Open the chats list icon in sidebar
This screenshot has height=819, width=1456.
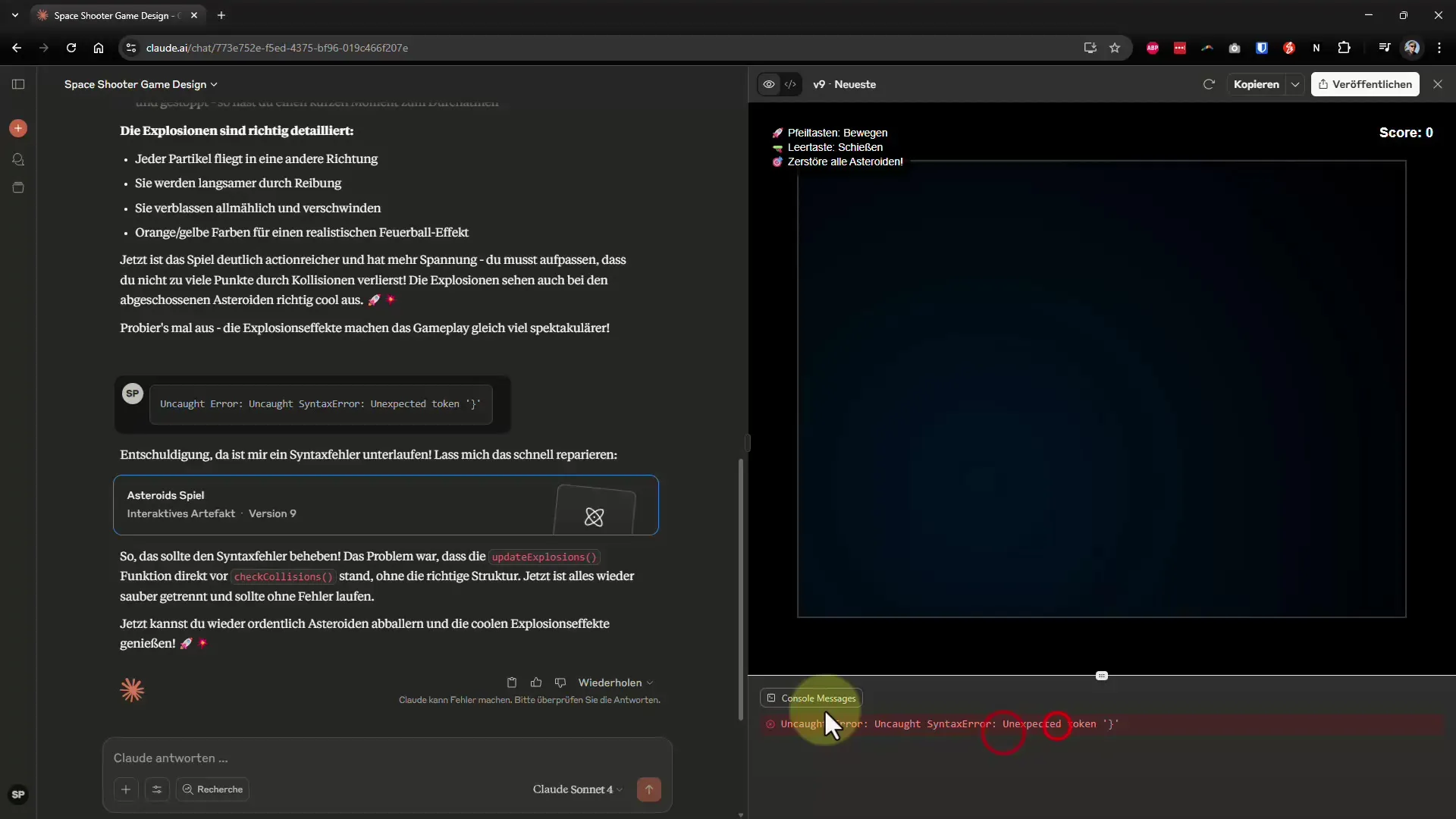coord(18,159)
